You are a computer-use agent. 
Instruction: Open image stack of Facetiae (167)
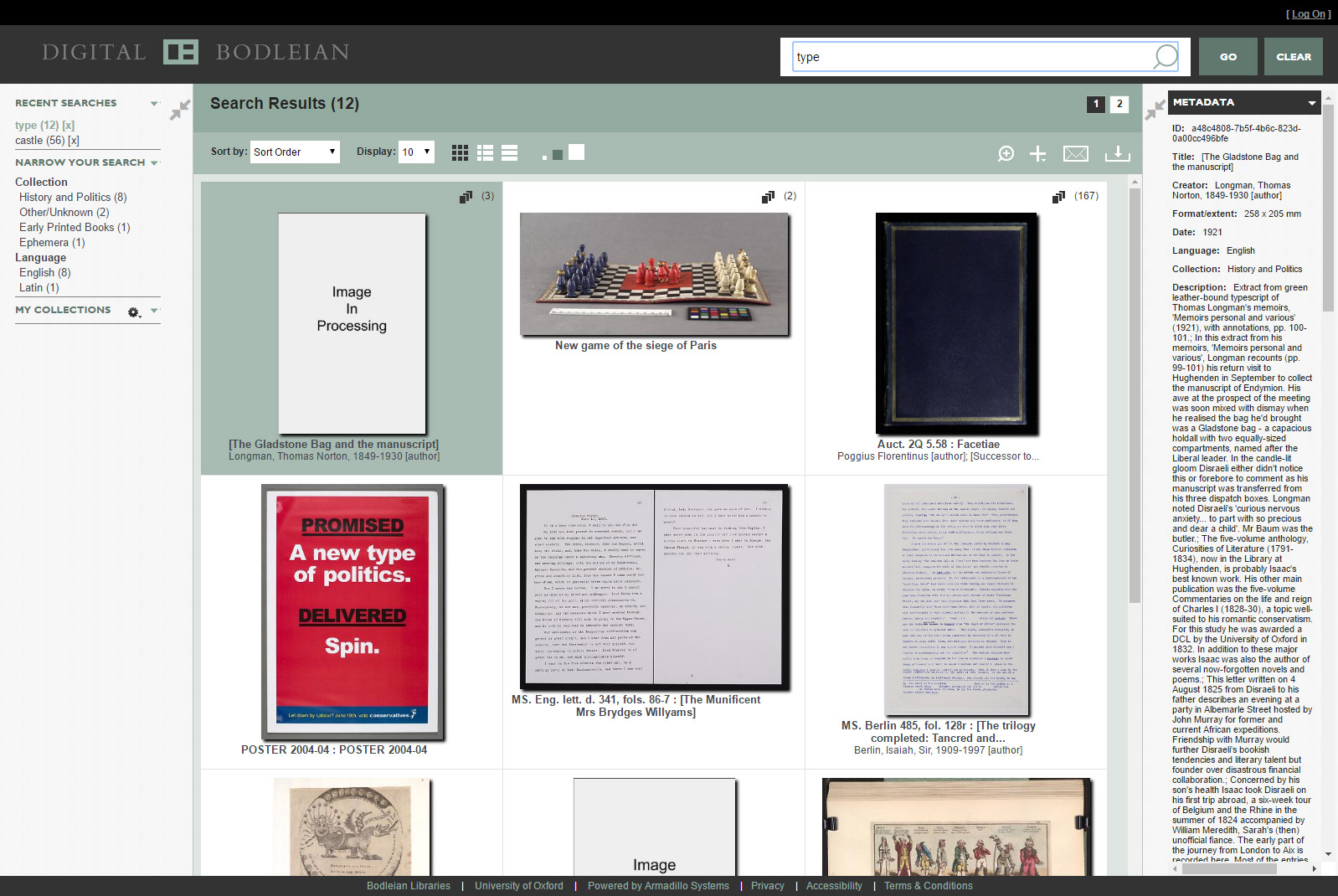(1058, 197)
